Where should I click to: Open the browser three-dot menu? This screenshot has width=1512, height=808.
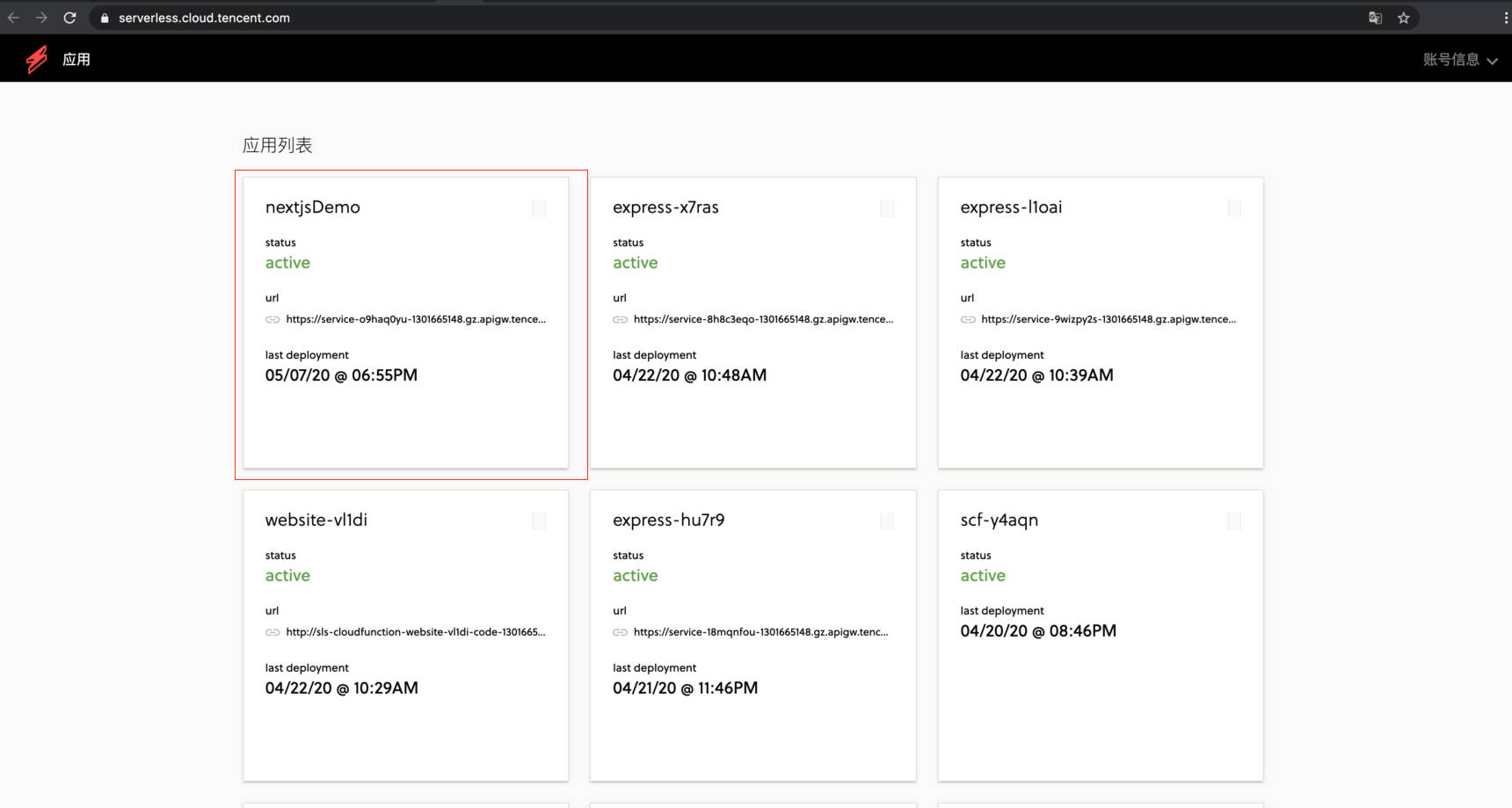click(x=1506, y=18)
